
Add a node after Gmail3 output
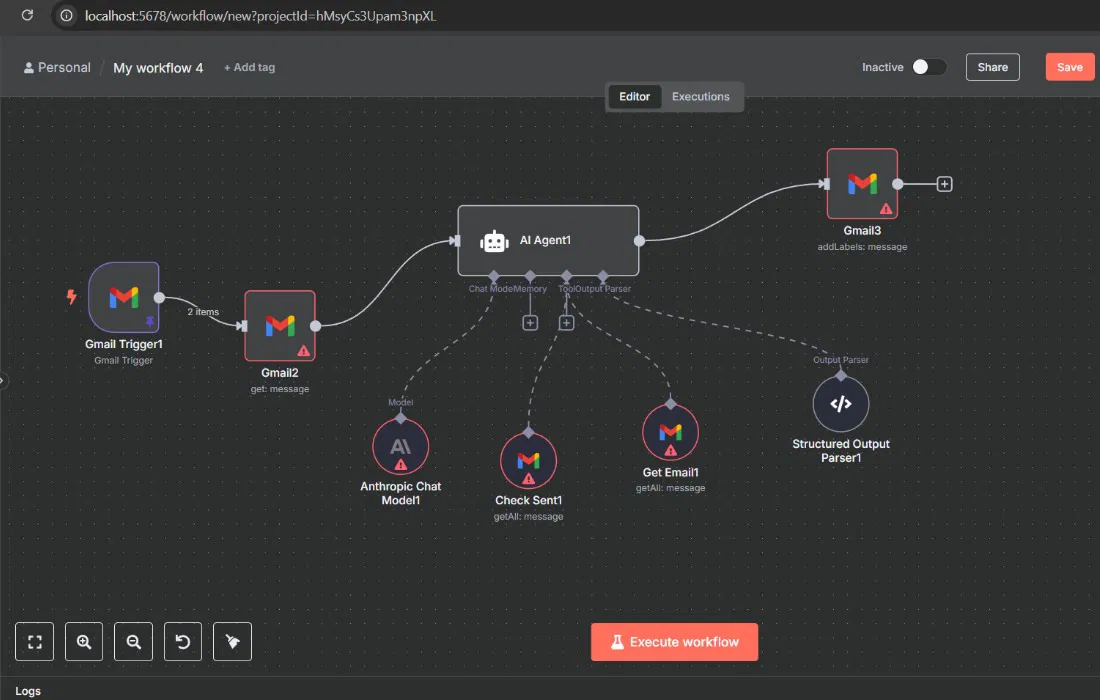point(944,184)
